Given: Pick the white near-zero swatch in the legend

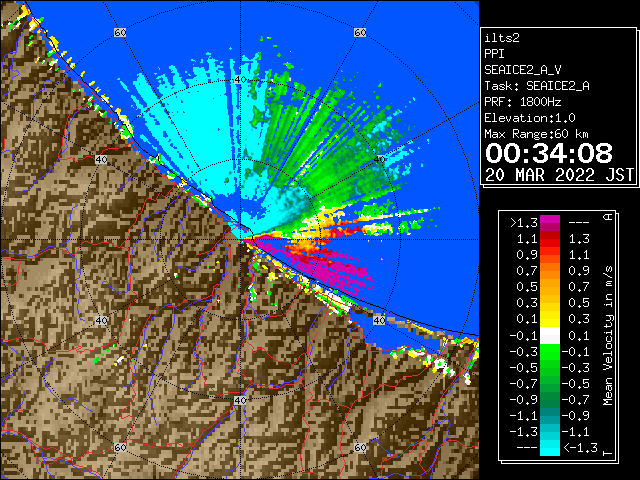Looking at the screenshot, I should (550, 336).
